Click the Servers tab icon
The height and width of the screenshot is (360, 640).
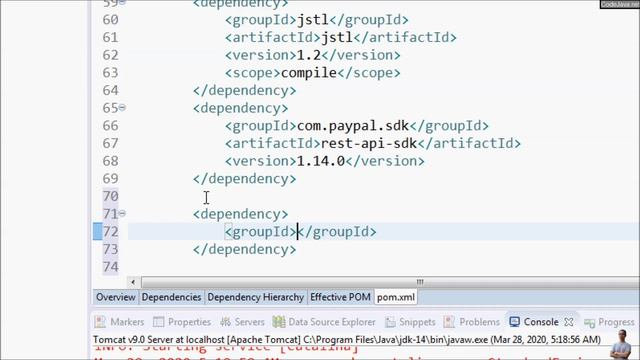tap(225, 322)
